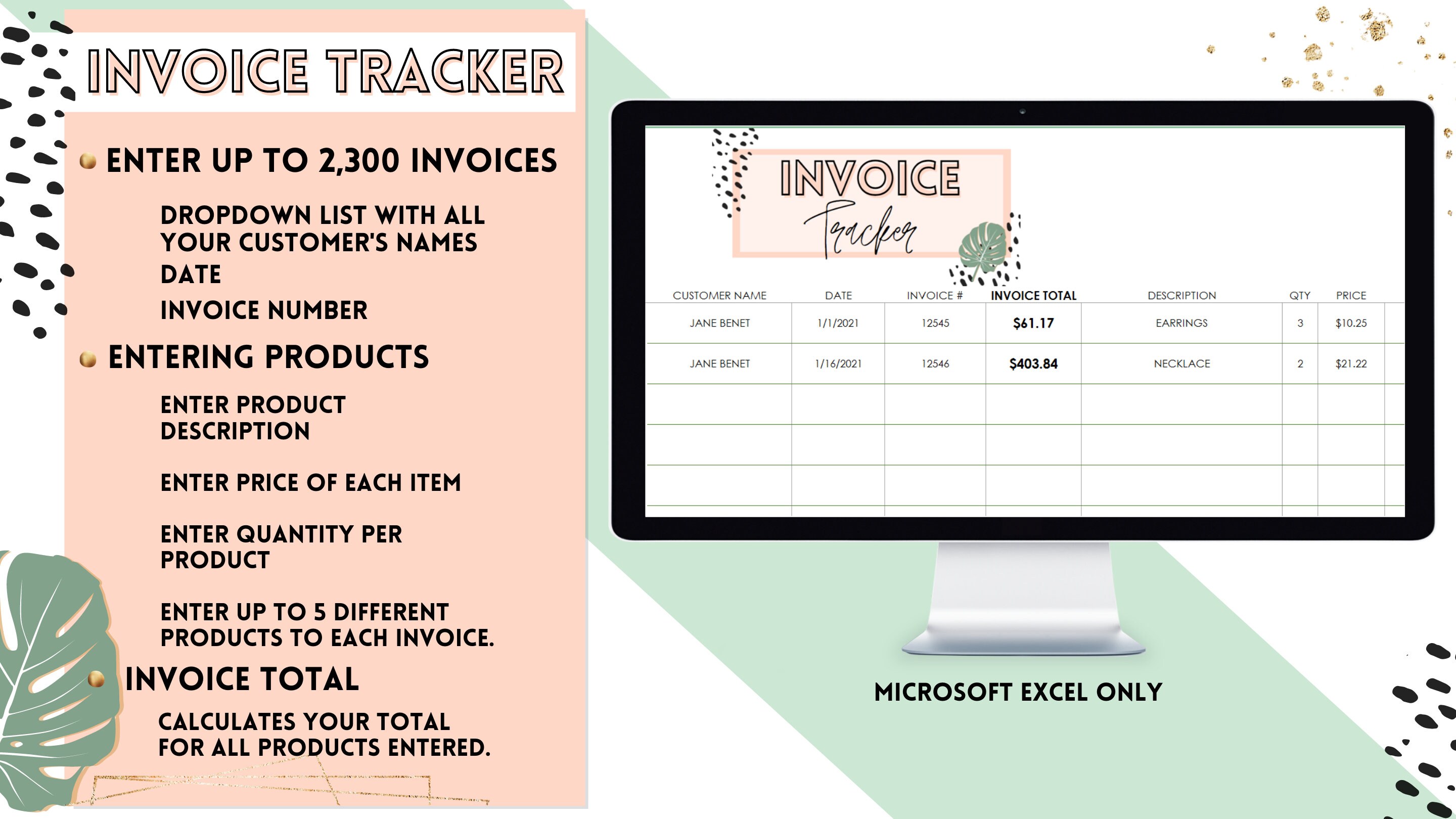Screen dimensions: 1456x819
Task: Click the ENTERING PRODUCTS heading
Action: (268, 357)
